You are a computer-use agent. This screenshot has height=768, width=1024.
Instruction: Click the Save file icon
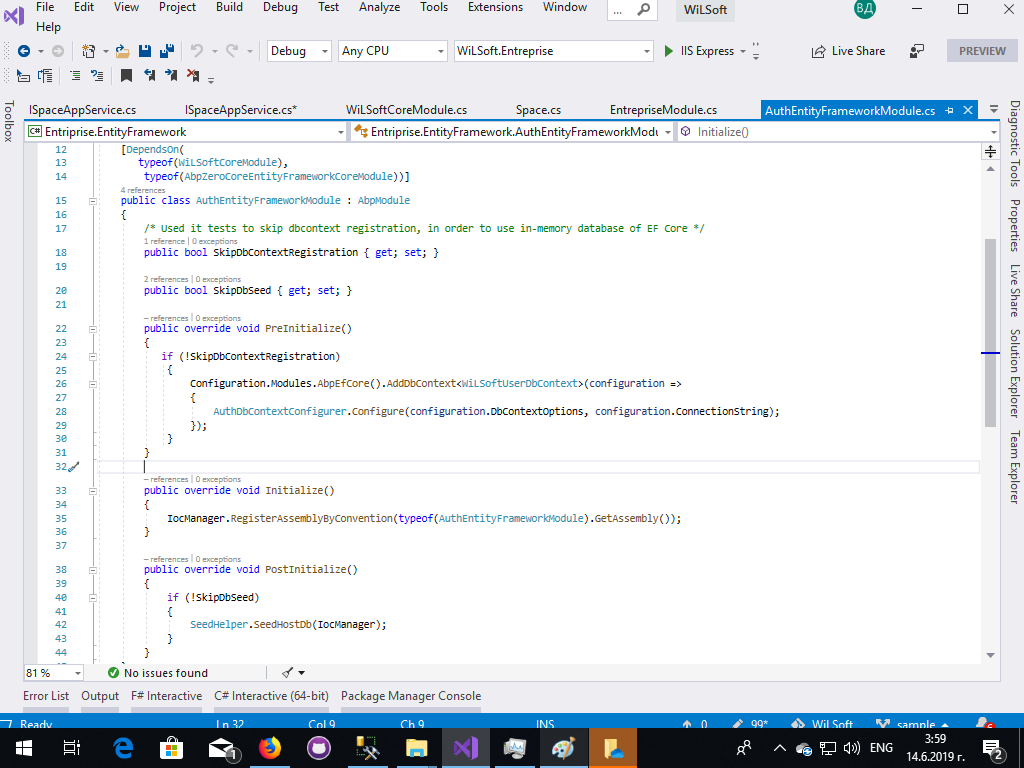(x=145, y=51)
